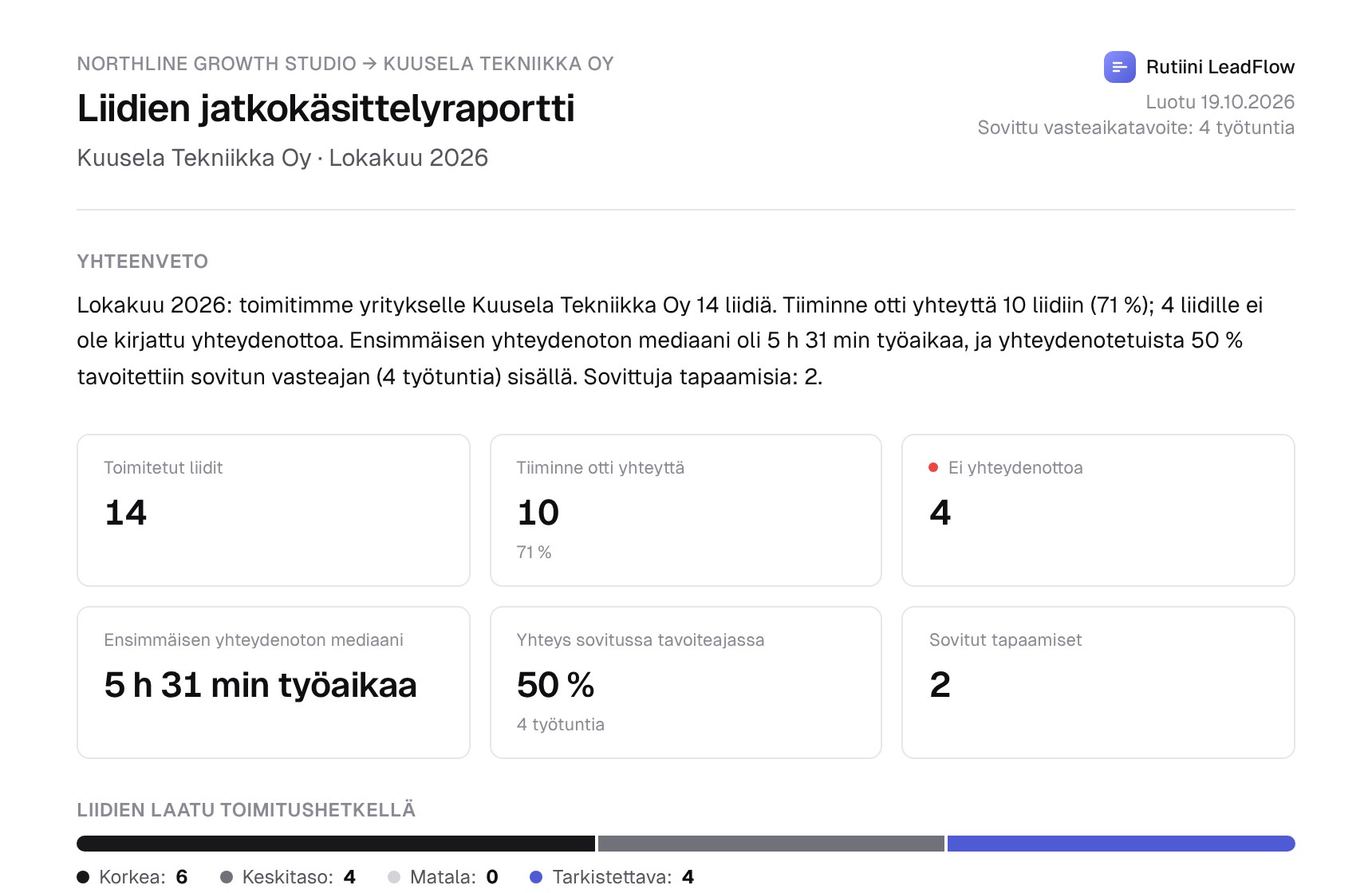Click the red dot beside Ei yhteydenottoa
1372x893 pixels.
933,467
